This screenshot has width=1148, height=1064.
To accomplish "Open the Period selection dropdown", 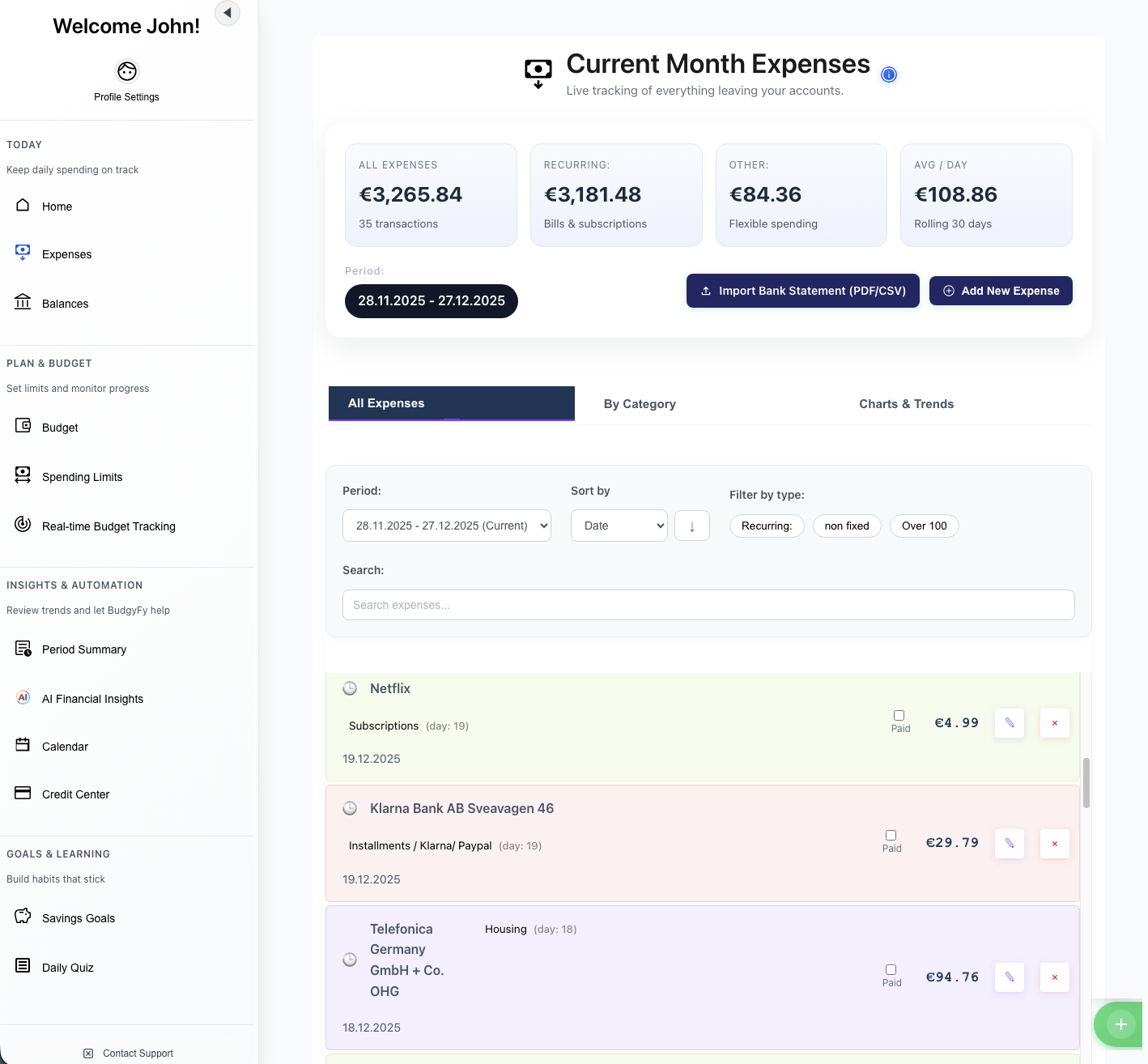I will point(446,526).
